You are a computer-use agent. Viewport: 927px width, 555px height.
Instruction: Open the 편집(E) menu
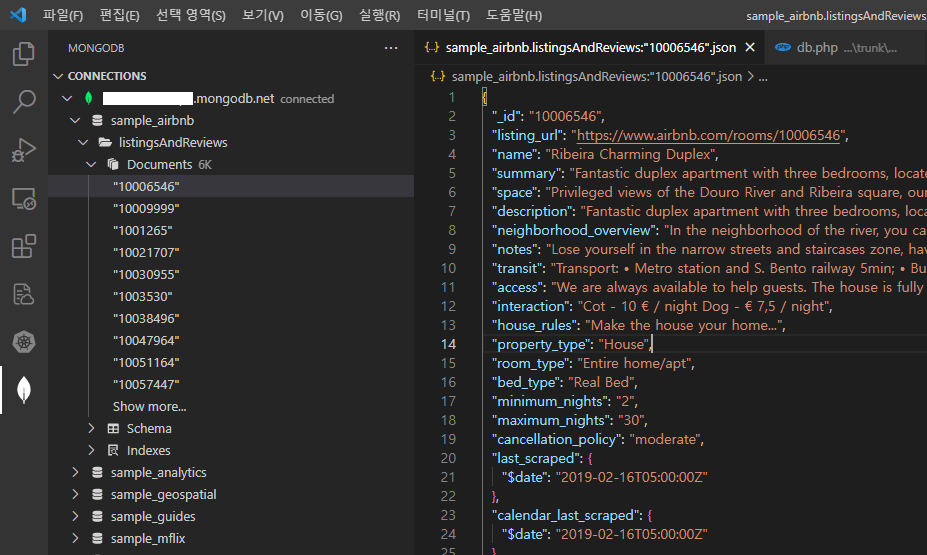coord(119,15)
